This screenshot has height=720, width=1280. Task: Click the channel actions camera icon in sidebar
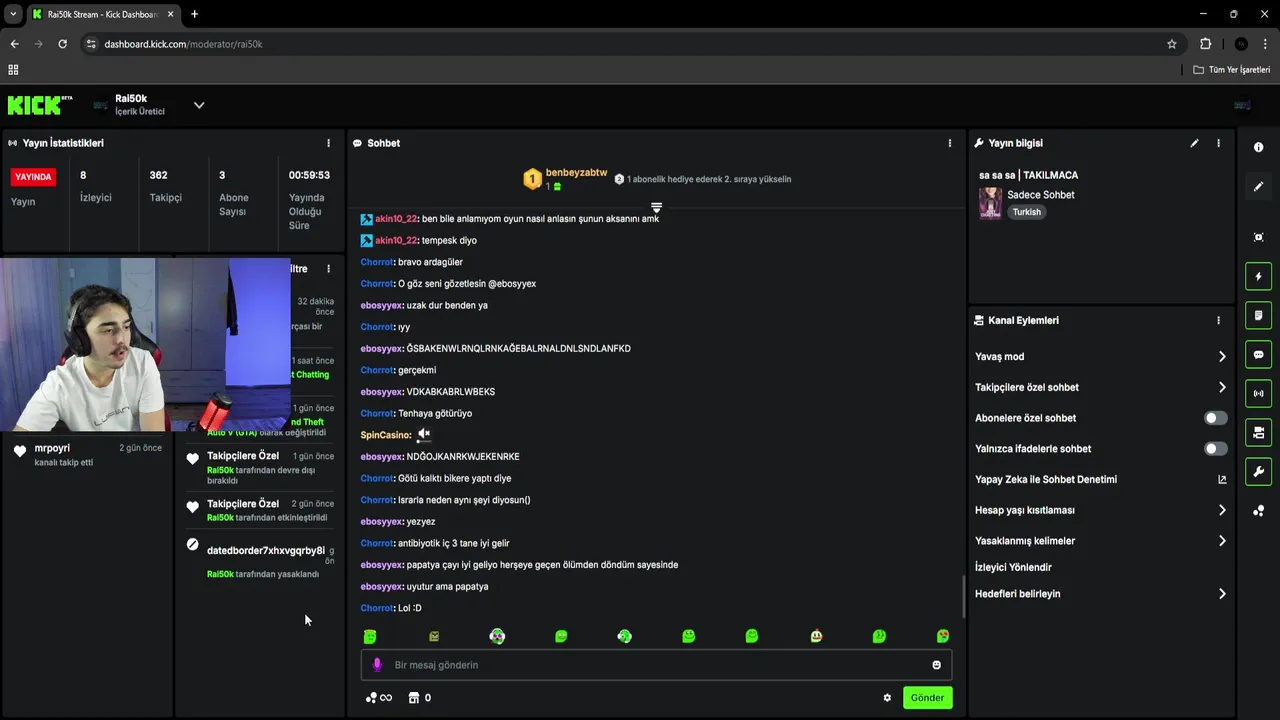(1258, 432)
